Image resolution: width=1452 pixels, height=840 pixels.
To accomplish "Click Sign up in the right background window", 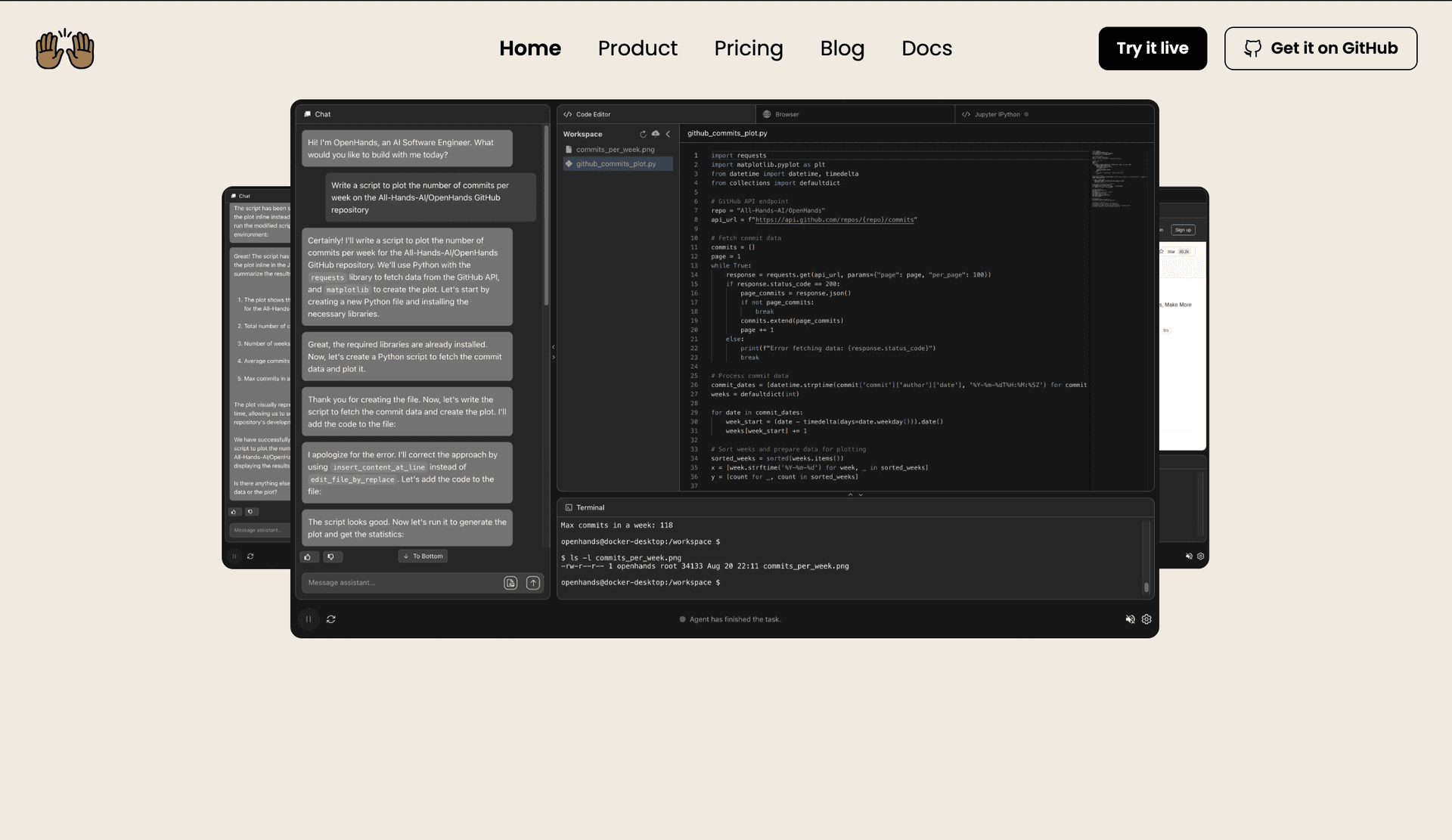I will click(x=1184, y=230).
